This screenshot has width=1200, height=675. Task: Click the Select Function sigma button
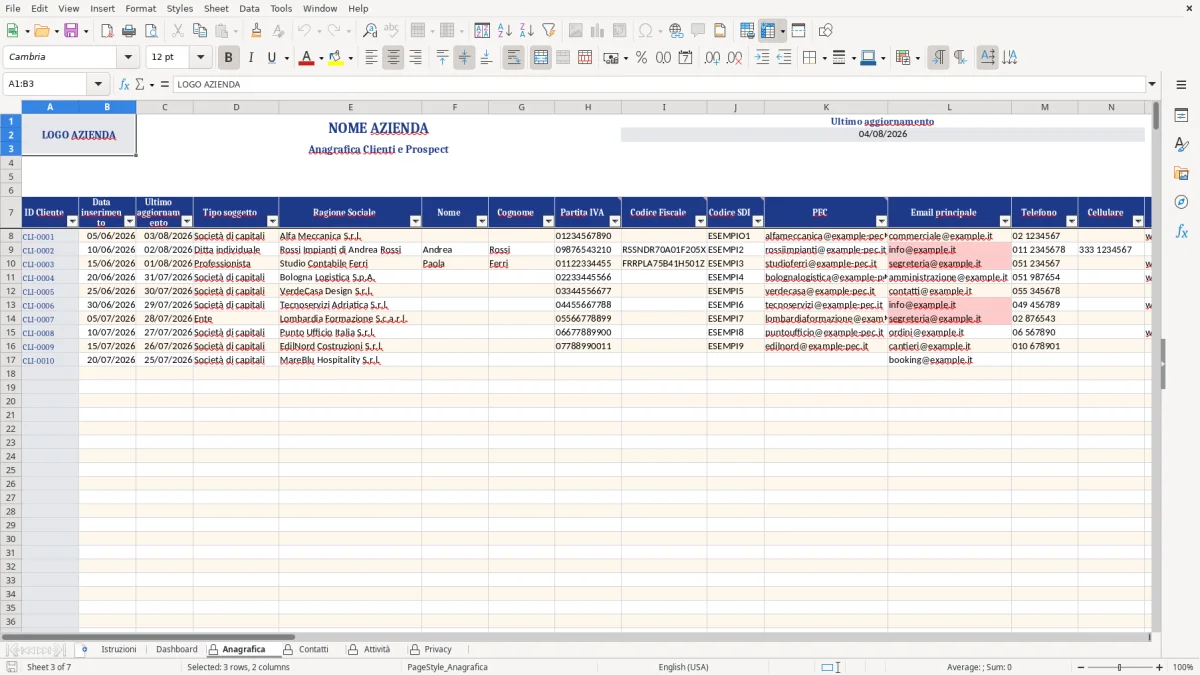click(x=140, y=84)
